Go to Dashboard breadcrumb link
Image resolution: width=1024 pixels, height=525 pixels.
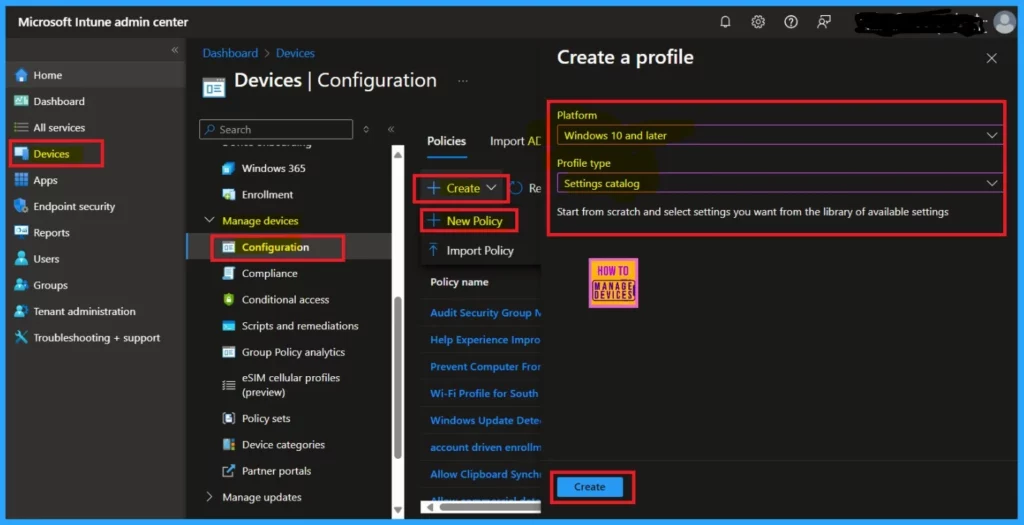coord(230,53)
